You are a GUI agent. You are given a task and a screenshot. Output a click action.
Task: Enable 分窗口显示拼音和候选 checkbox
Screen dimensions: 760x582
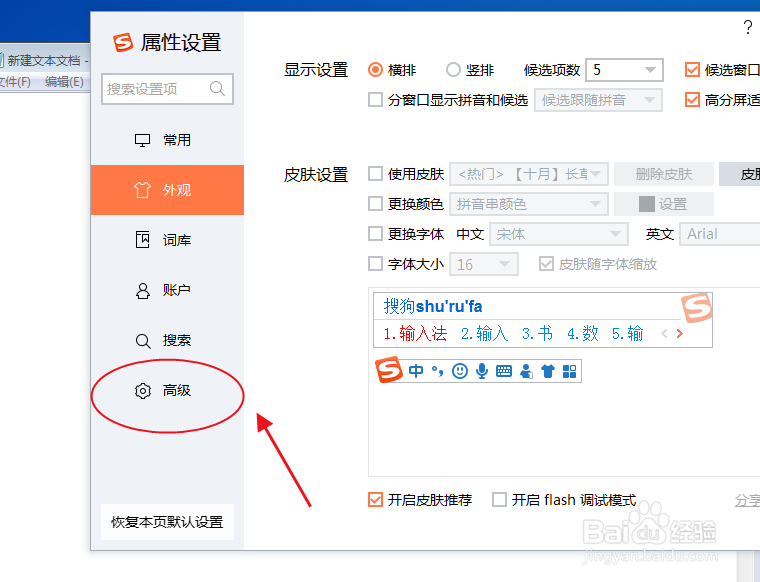[x=375, y=100]
